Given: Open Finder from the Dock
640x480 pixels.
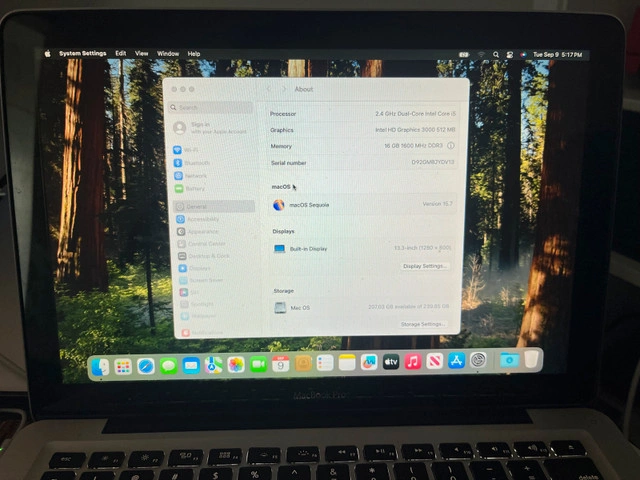Looking at the screenshot, I should (x=100, y=366).
